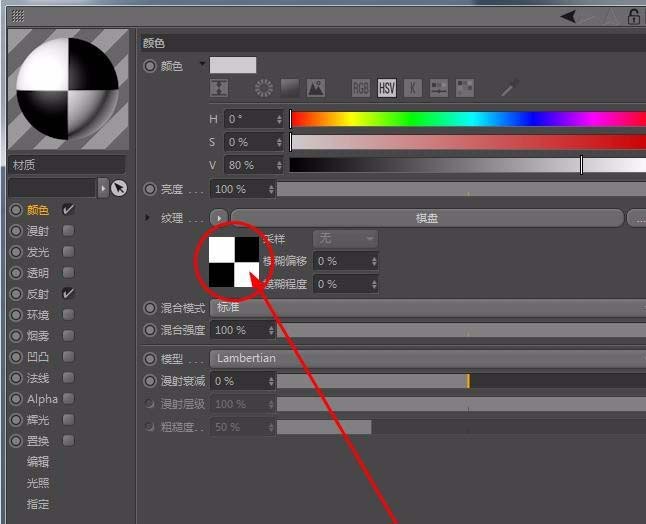Click the spectrum mode icon
646x524 pixels.
click(290, 88)
